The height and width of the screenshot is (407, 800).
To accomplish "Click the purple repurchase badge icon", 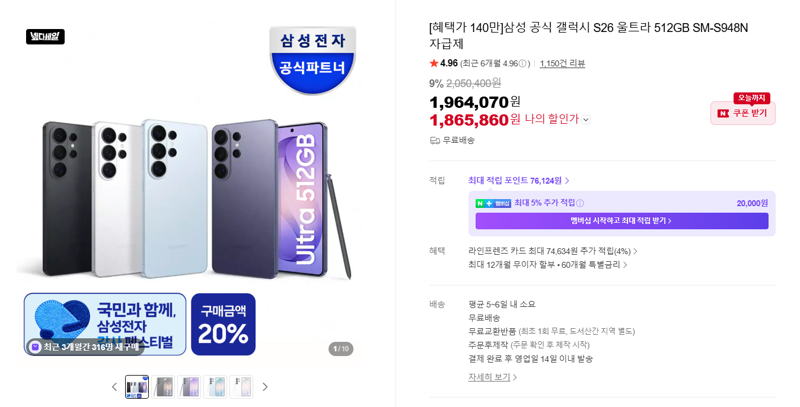I will tap(35, 347).
